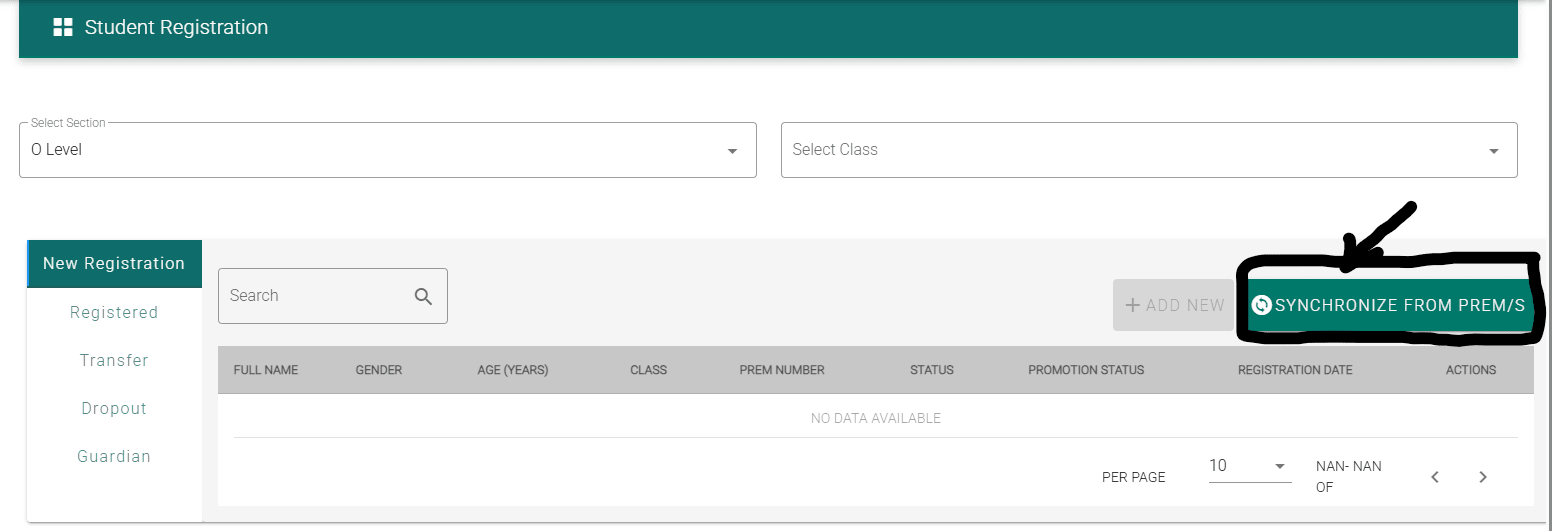Open the Select Section dropdown arrow
Viewport: 1552px width, 531px height.
click(732, 151)
